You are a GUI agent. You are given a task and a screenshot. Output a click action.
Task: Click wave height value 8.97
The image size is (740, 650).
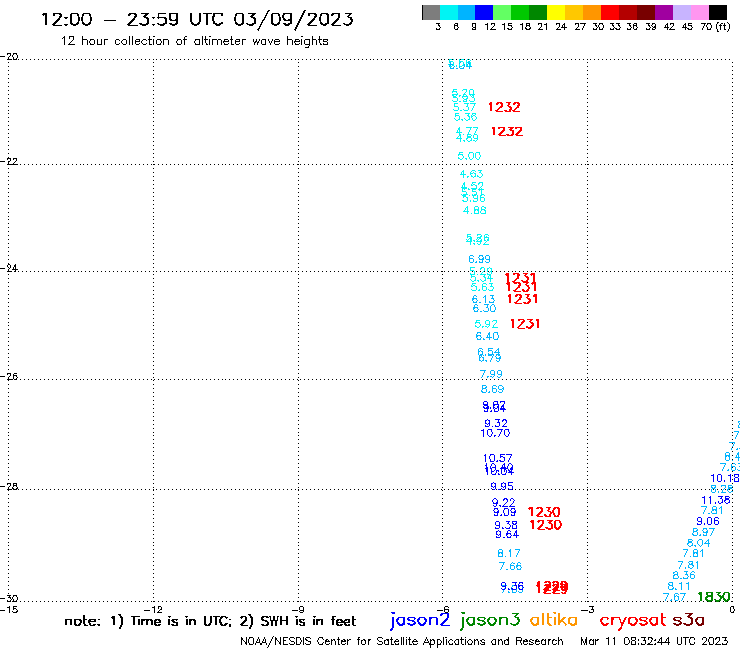703,532
